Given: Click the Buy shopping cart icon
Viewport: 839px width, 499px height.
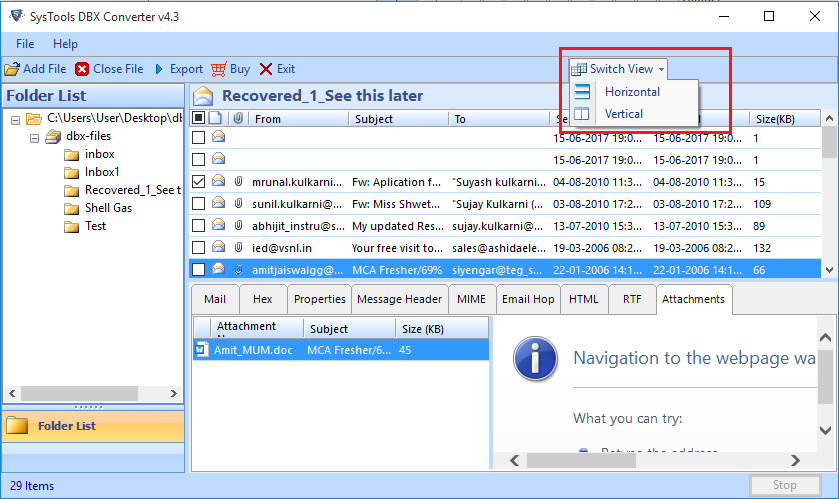Looking at the screenshot, I should 218,69.
